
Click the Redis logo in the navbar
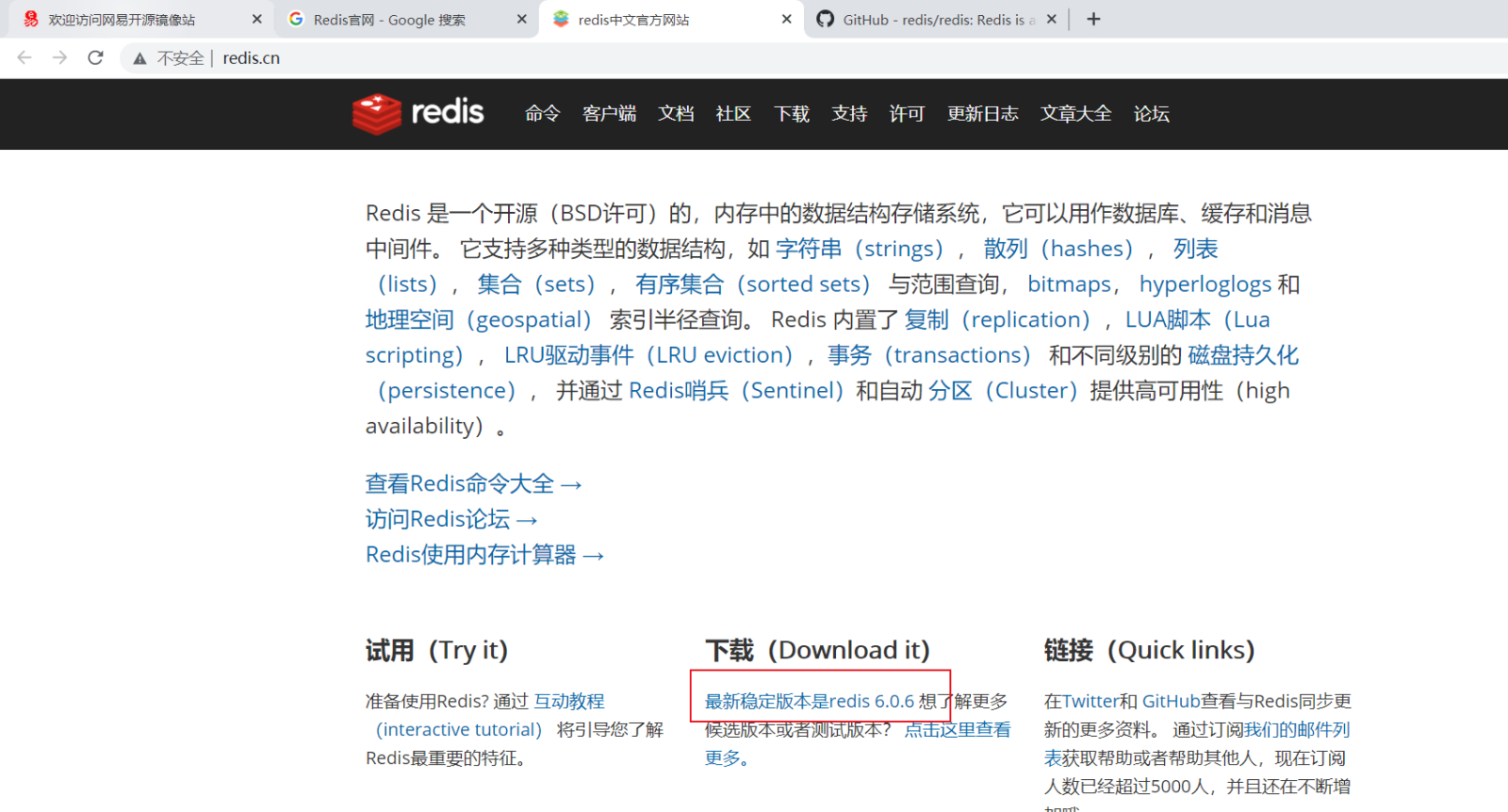[x=418, y=113]
